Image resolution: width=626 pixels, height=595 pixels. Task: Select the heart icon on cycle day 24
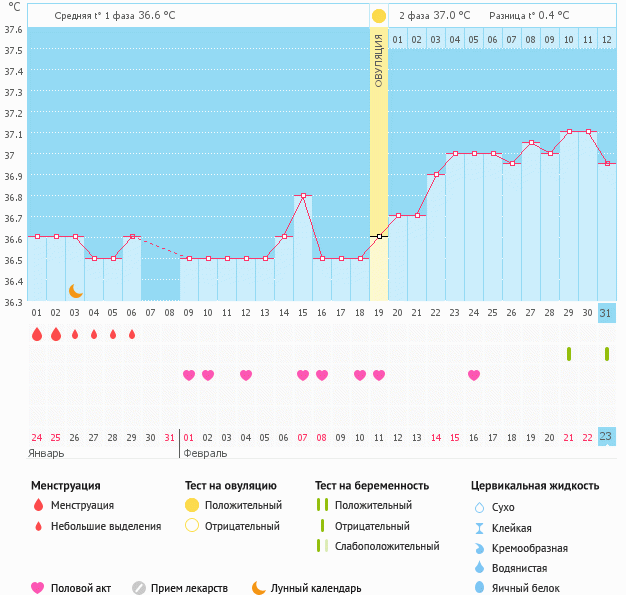474,375
